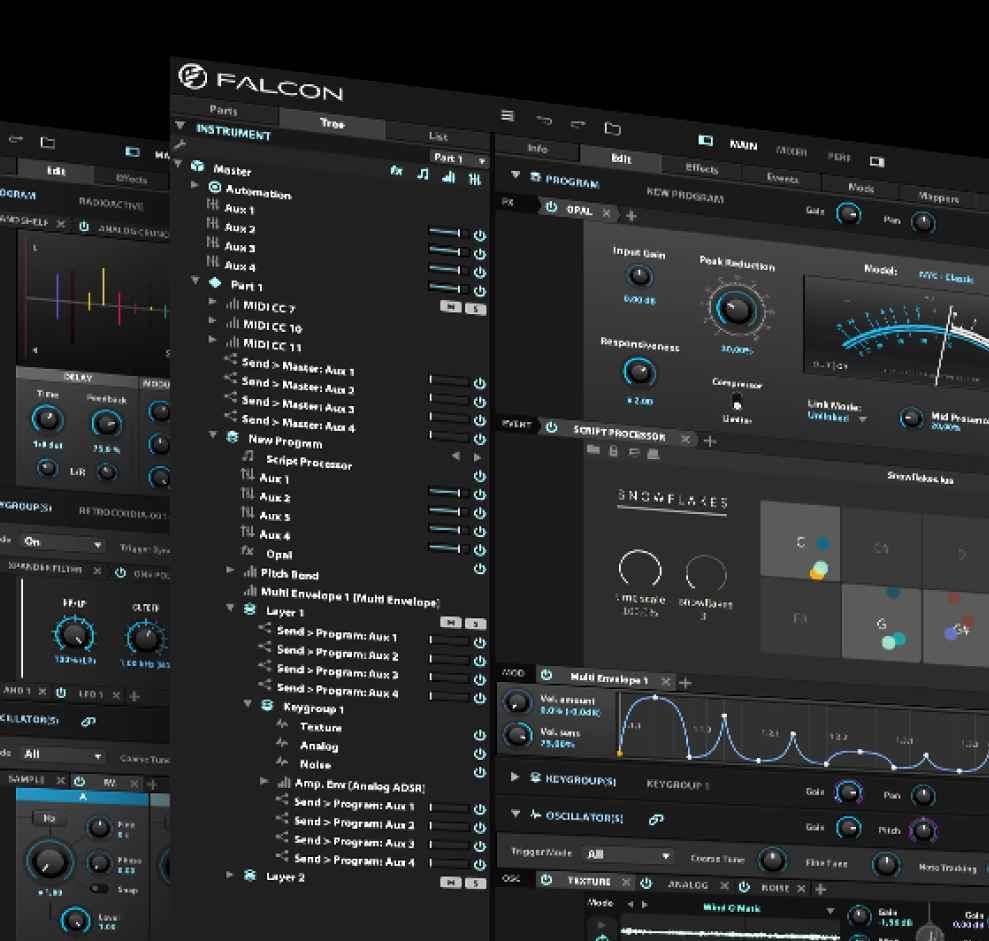Toggle power button on OPAL effect tab
This screenshot has height=941, width=989.
(x=551, y=208)
